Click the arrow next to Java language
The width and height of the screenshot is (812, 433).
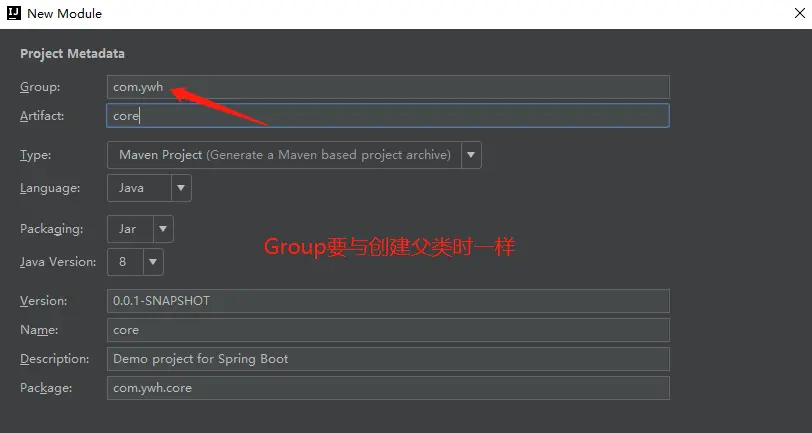181,188
